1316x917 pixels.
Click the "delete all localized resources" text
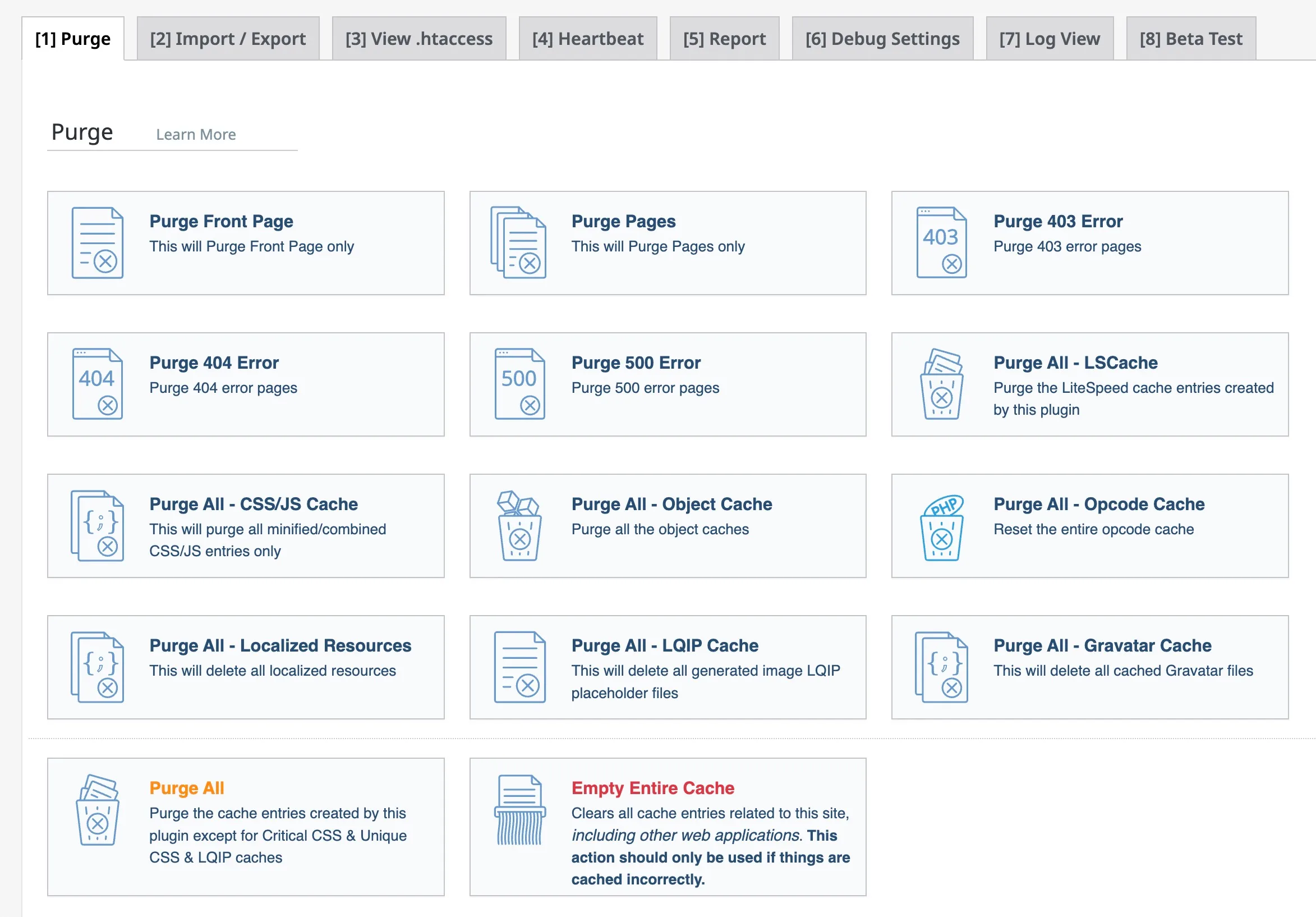coord(272,671)
